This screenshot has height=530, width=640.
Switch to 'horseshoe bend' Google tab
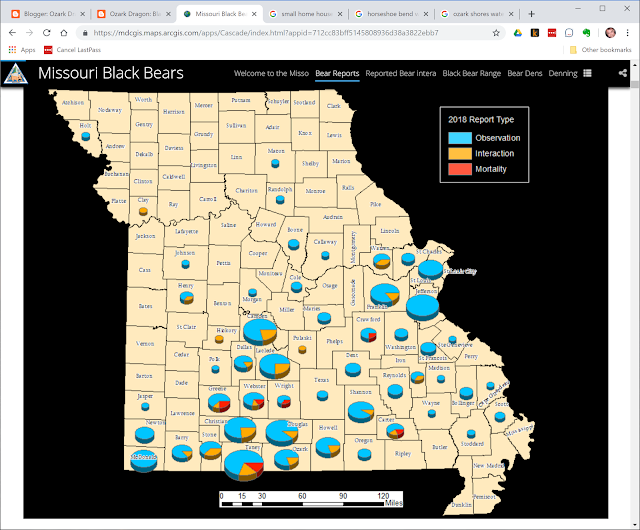tap(391, 14)
